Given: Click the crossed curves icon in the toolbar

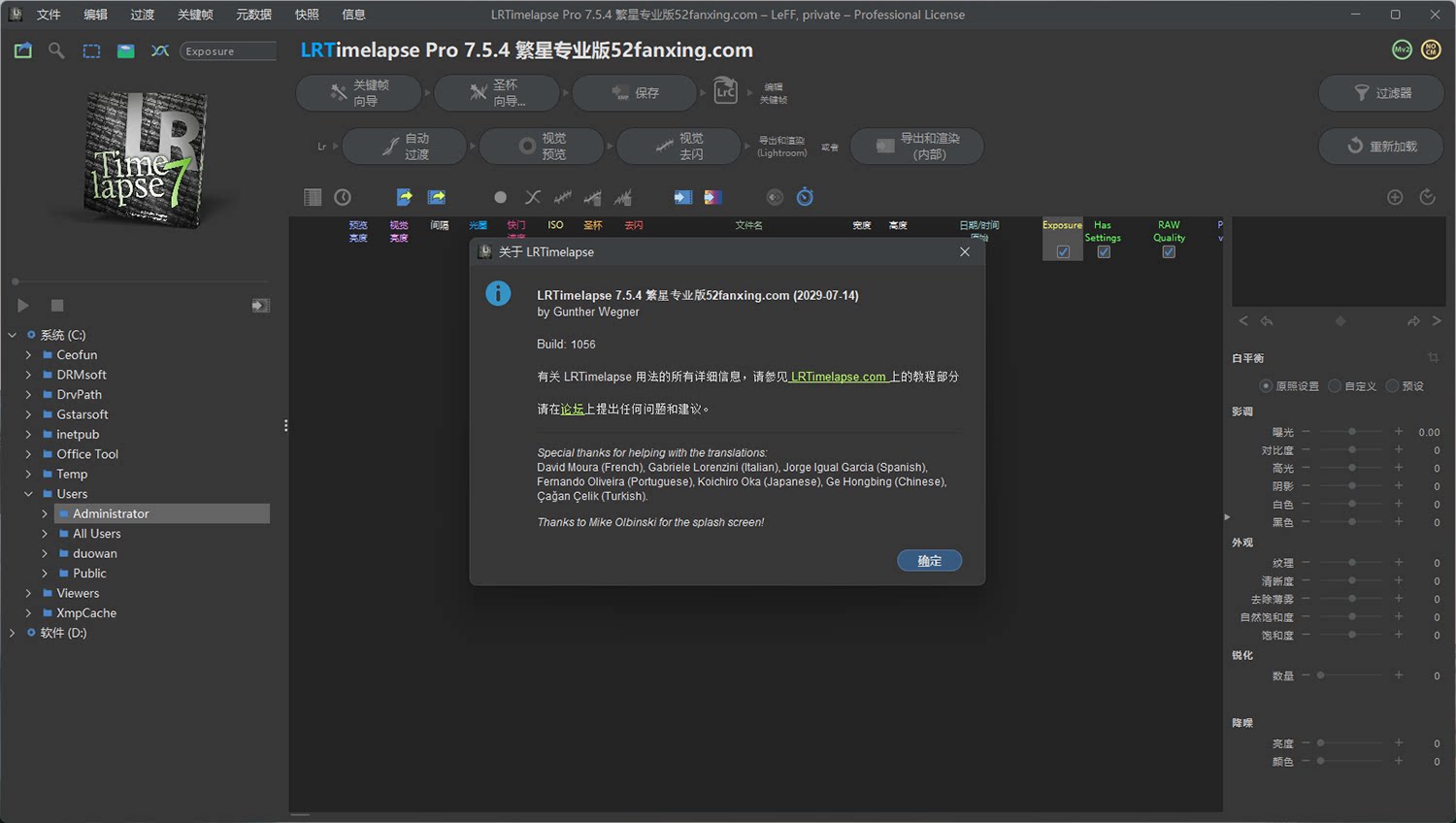Looking at the screenshot, I should pos(532,197).
